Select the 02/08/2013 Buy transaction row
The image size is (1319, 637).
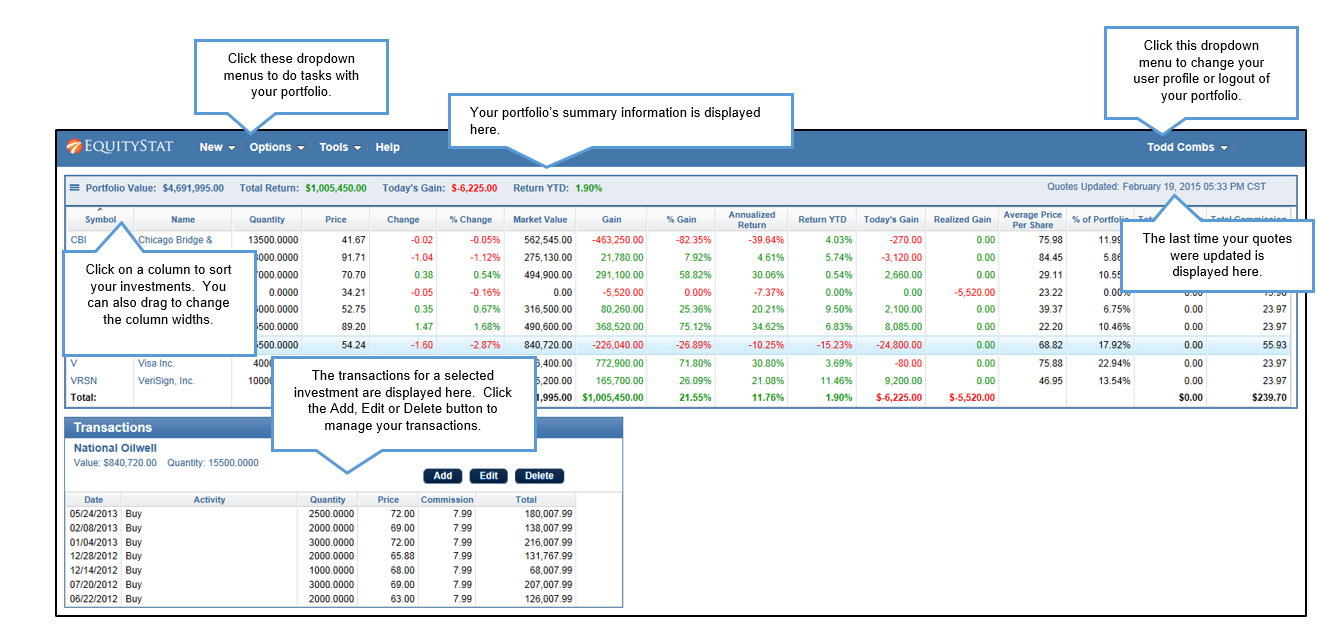[x=320, y=527]
